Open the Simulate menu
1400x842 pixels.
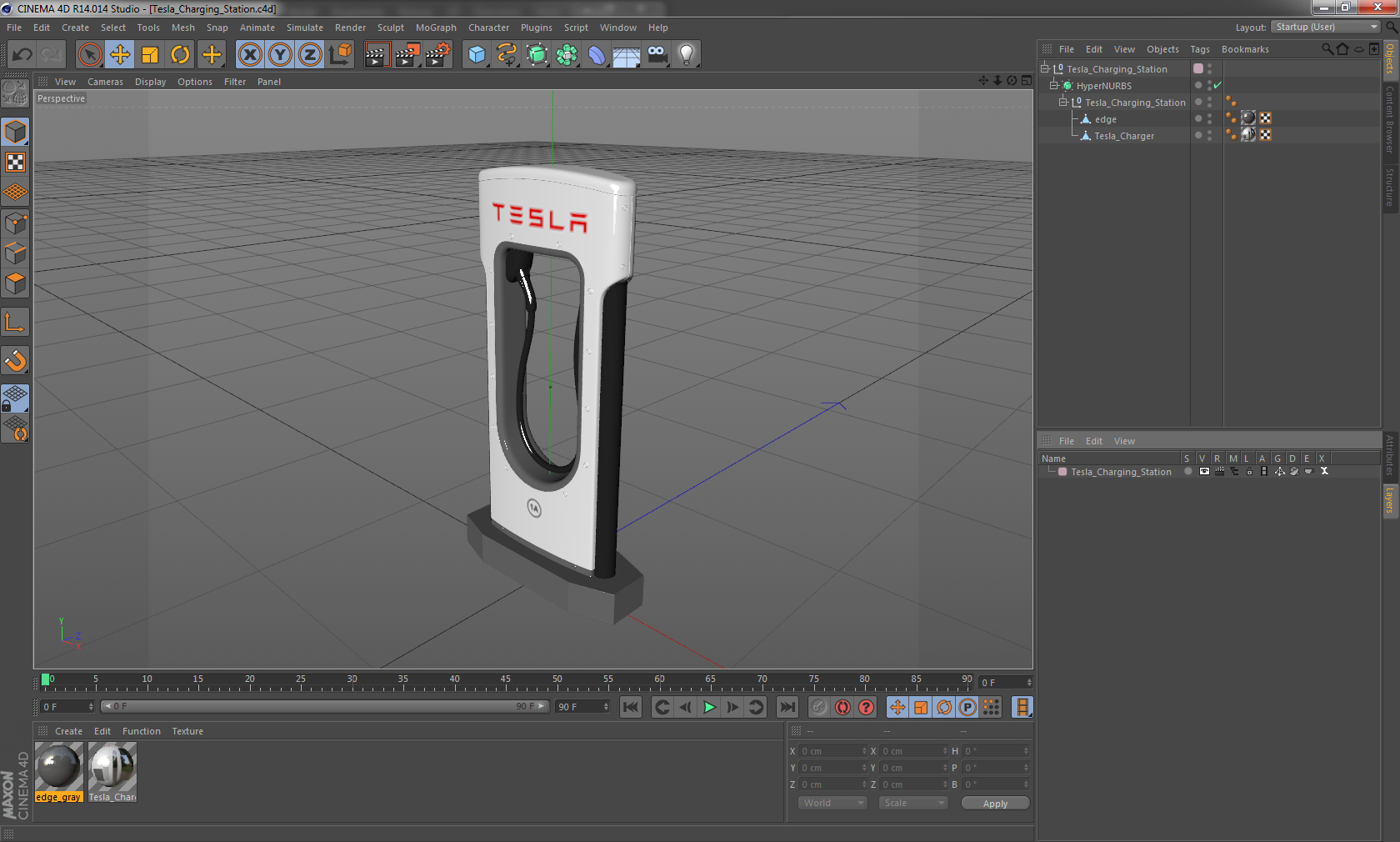[x=304, y=28]
